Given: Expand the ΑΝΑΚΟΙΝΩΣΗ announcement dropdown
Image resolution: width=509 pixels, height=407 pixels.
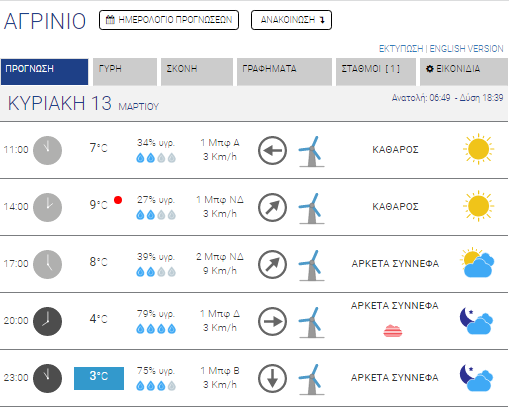Looking at the screenshot, I should click(x=291, y=20).
